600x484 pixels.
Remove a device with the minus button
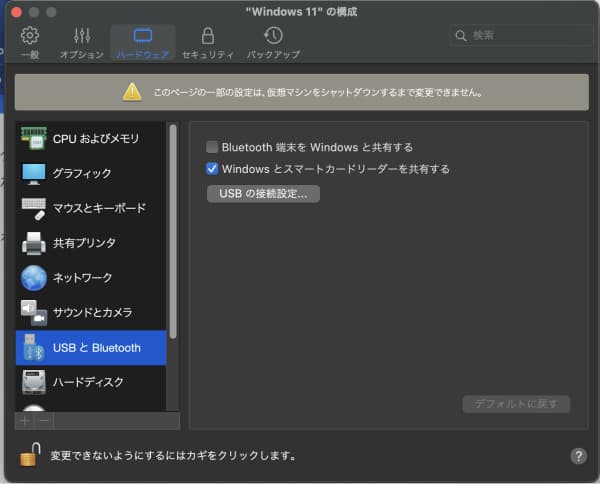(44, 421)
